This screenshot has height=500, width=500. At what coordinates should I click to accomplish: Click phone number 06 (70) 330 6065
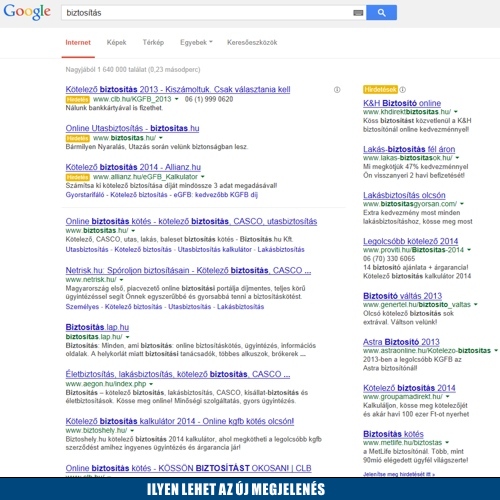point(389,259)
